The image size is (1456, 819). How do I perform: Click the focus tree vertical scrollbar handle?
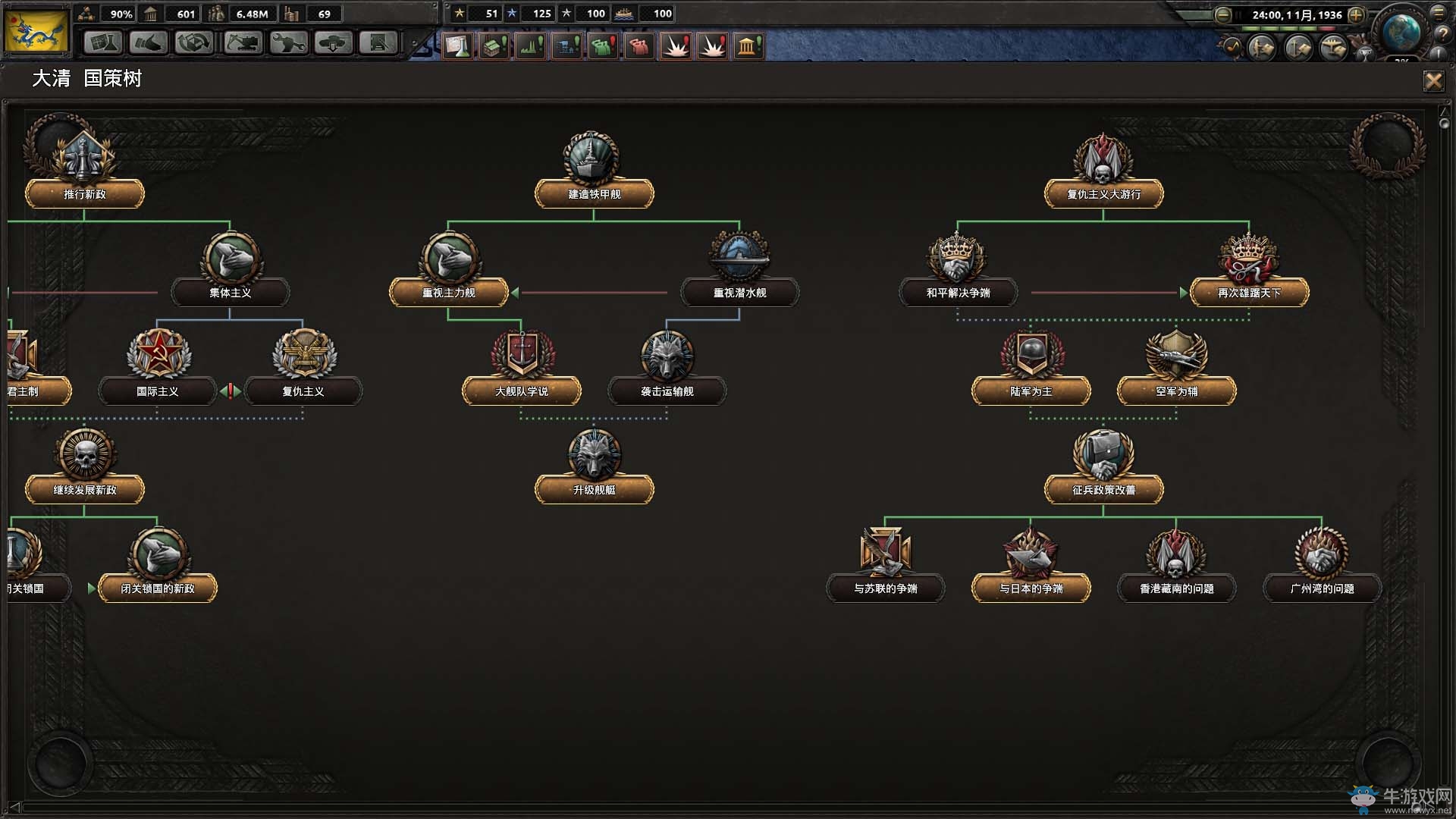pyautogui.click(x=1444, y=123)
